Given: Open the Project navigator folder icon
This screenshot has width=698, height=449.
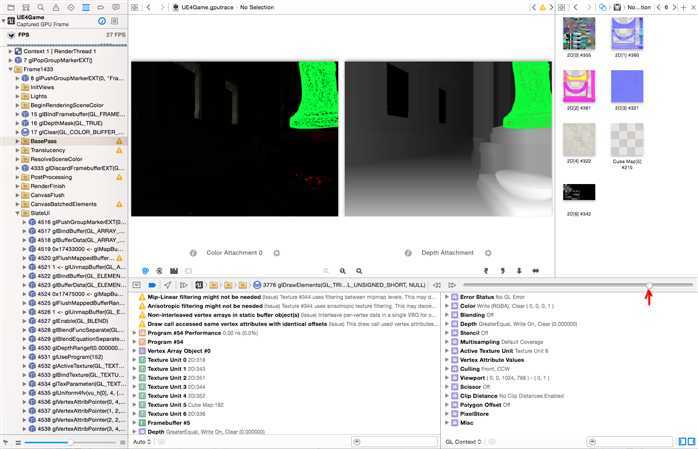Looking at the screenshot, I should (11, 7).
